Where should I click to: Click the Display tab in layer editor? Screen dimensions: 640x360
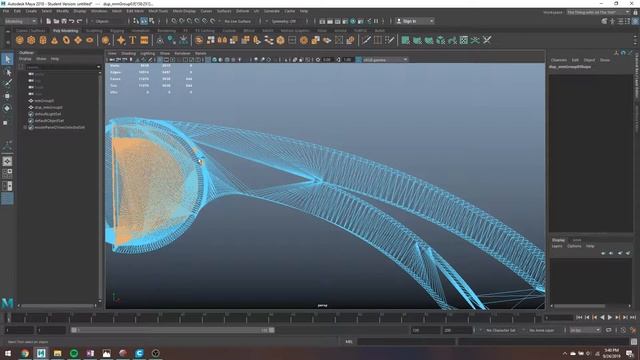558,240
